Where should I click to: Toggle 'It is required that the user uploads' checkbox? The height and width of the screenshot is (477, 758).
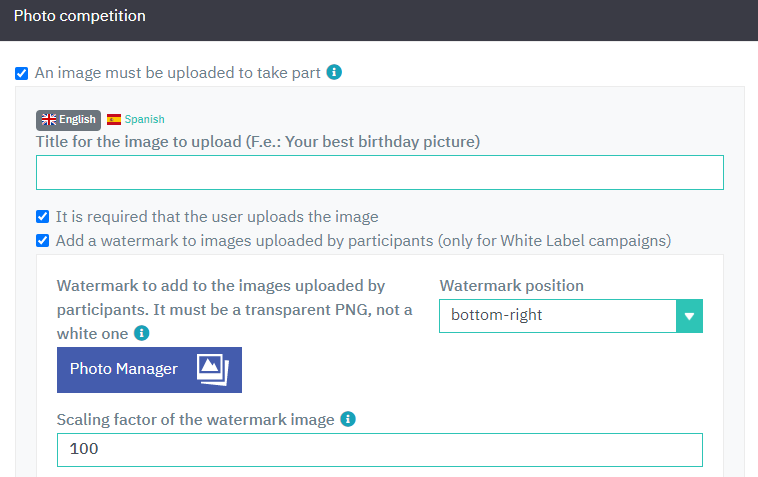coord(43,217)
